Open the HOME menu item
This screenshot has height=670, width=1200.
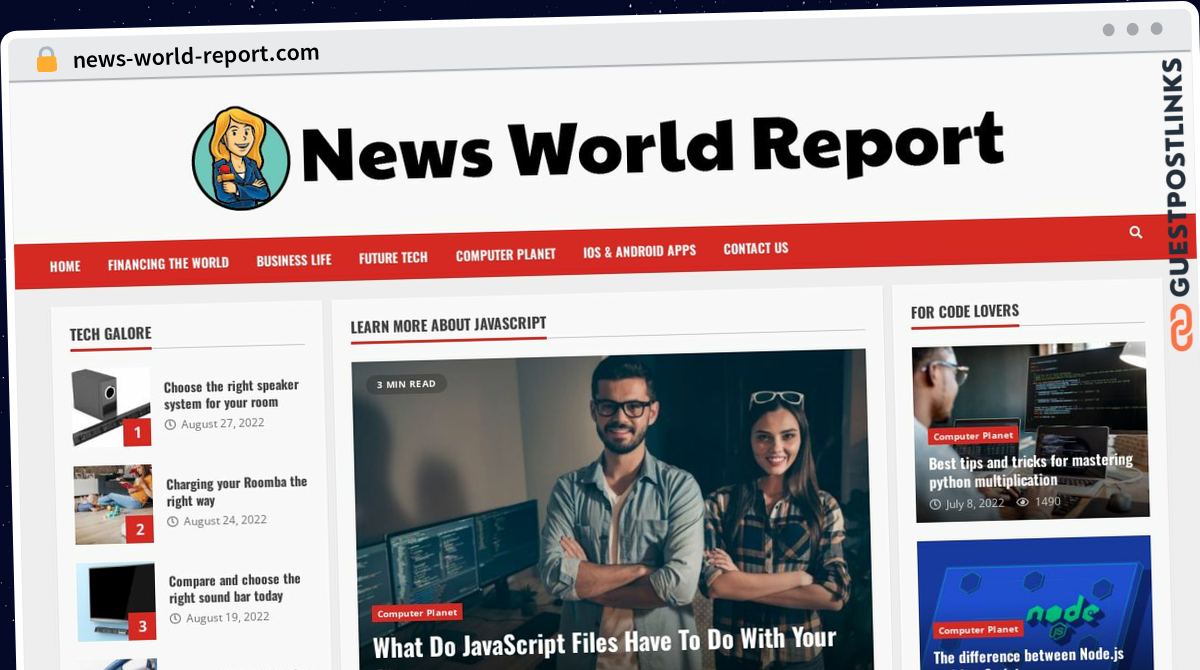pyautogui.click(x=65, y=266)
